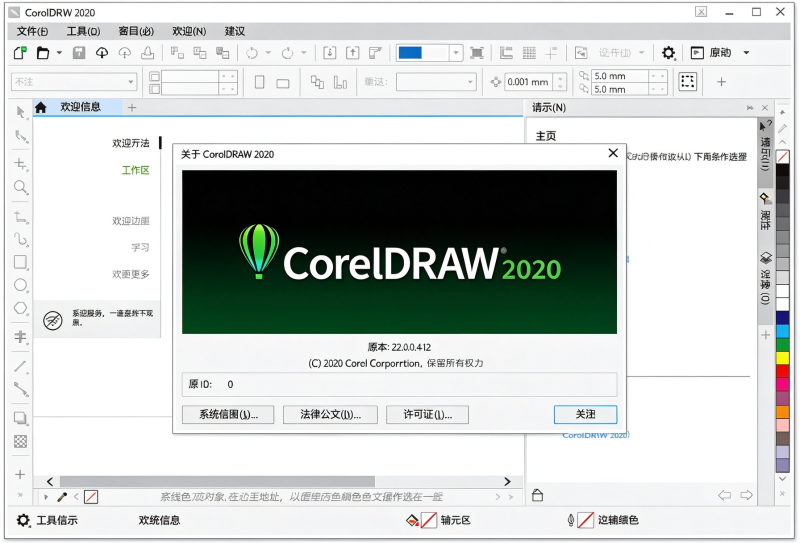Click the dotted bounding box icon
Viewport: 800px width, 543px height.
(688, 82)
